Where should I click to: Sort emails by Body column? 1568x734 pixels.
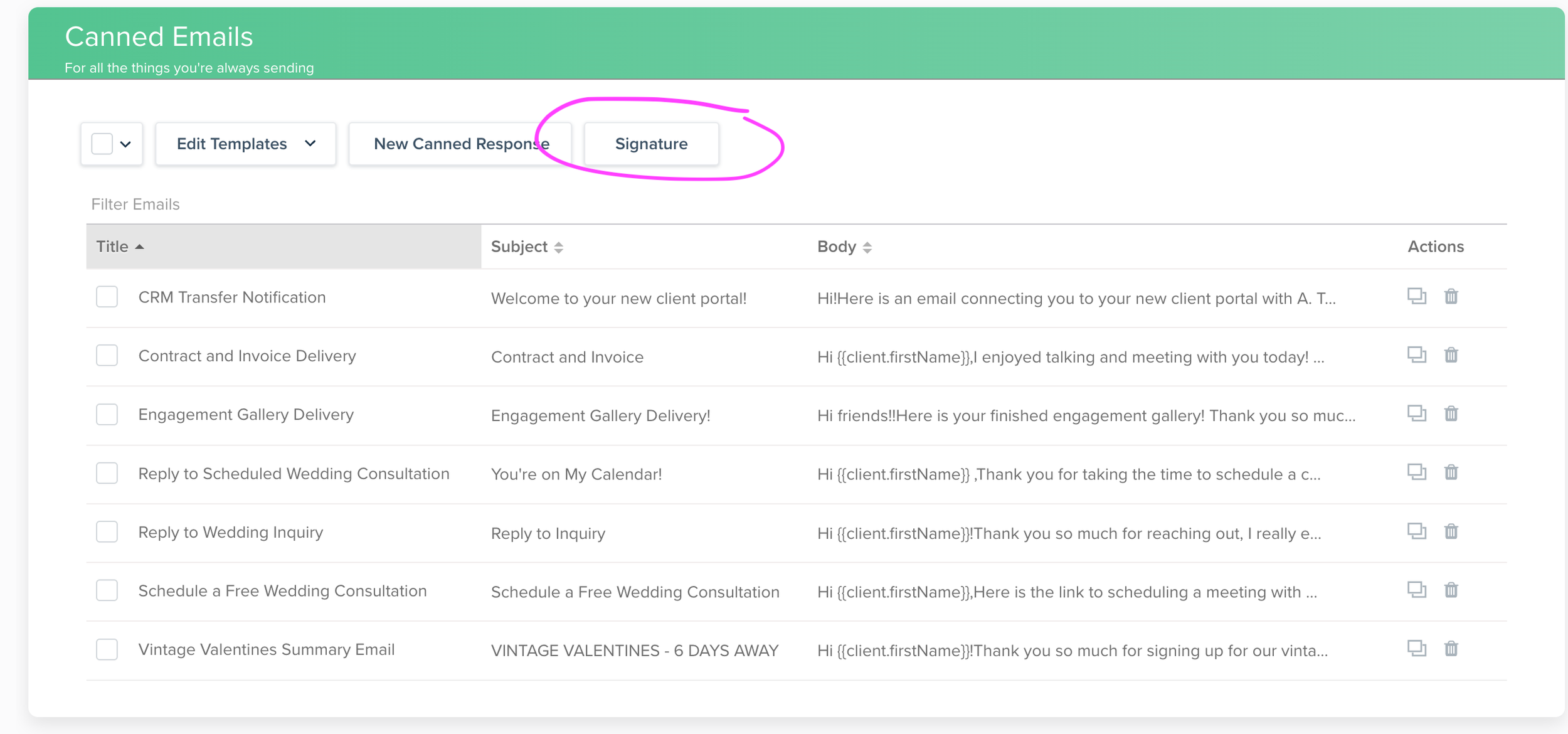pyautogui.click(x=844, y=247)
